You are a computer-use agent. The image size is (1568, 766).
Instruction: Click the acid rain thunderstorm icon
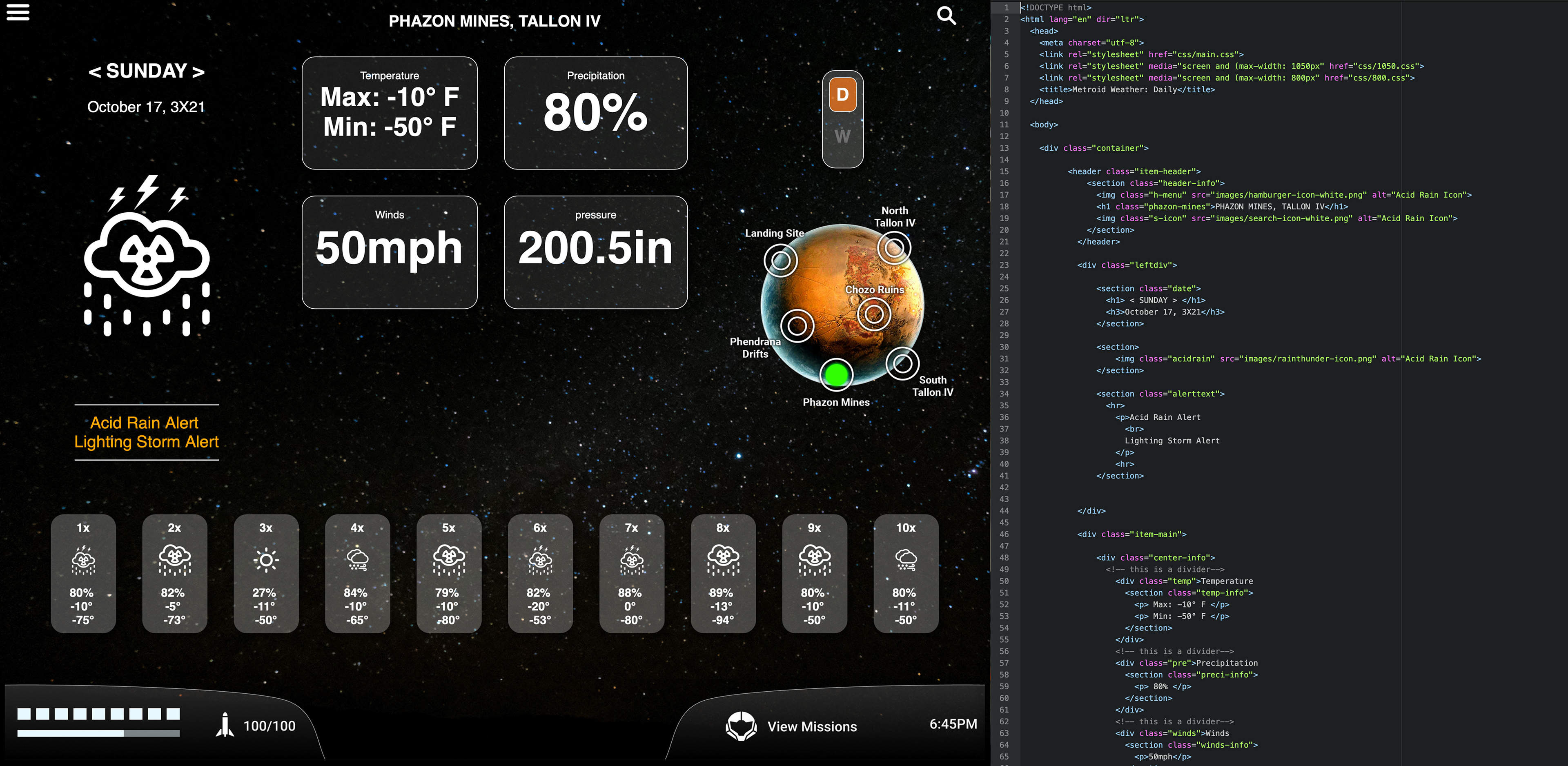pyautogui.click(x=147, y=256)
